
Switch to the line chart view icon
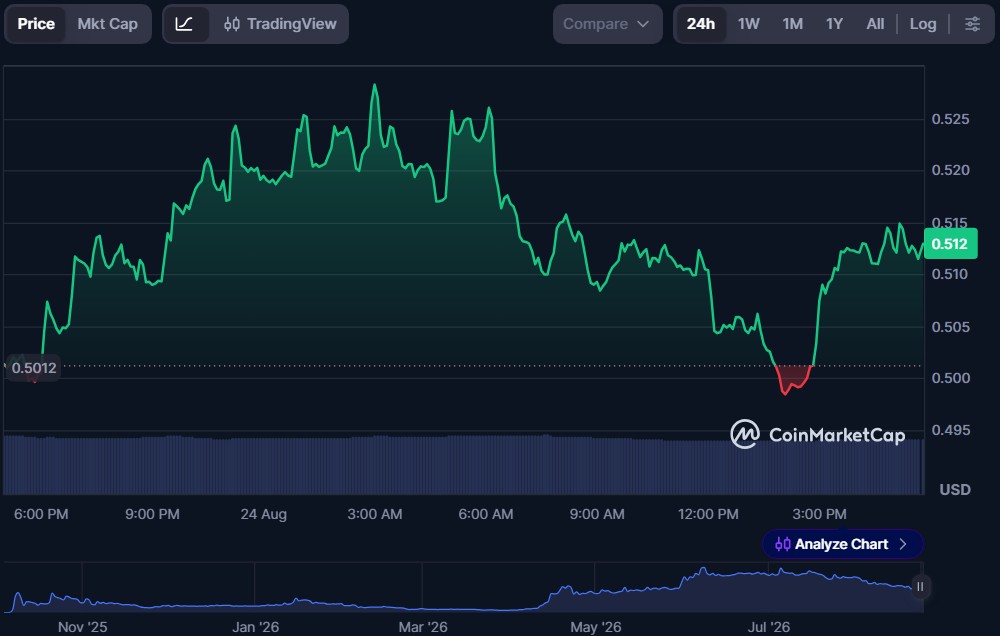(x=184, y=24)
